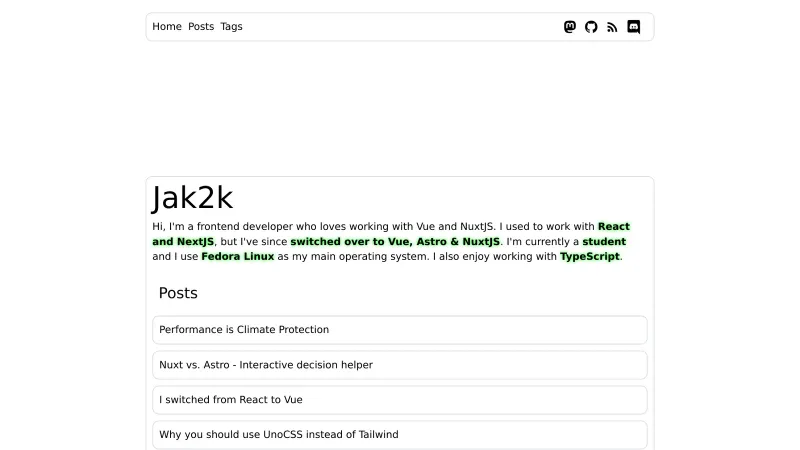The width and height of the screenshot is (800, 450).
Task: Select Tags in the navigation bar
Action: coord(231,27)
